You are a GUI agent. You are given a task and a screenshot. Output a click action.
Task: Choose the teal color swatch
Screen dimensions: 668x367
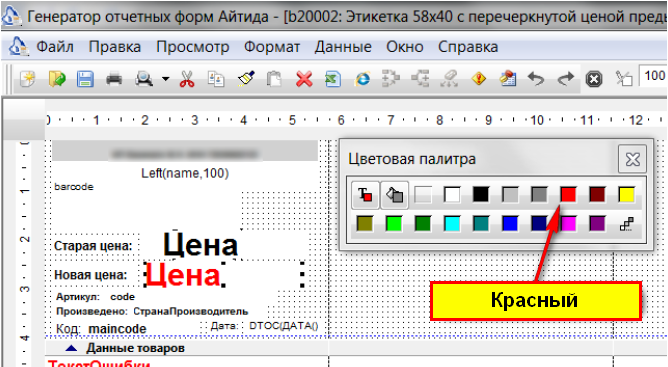481,224
